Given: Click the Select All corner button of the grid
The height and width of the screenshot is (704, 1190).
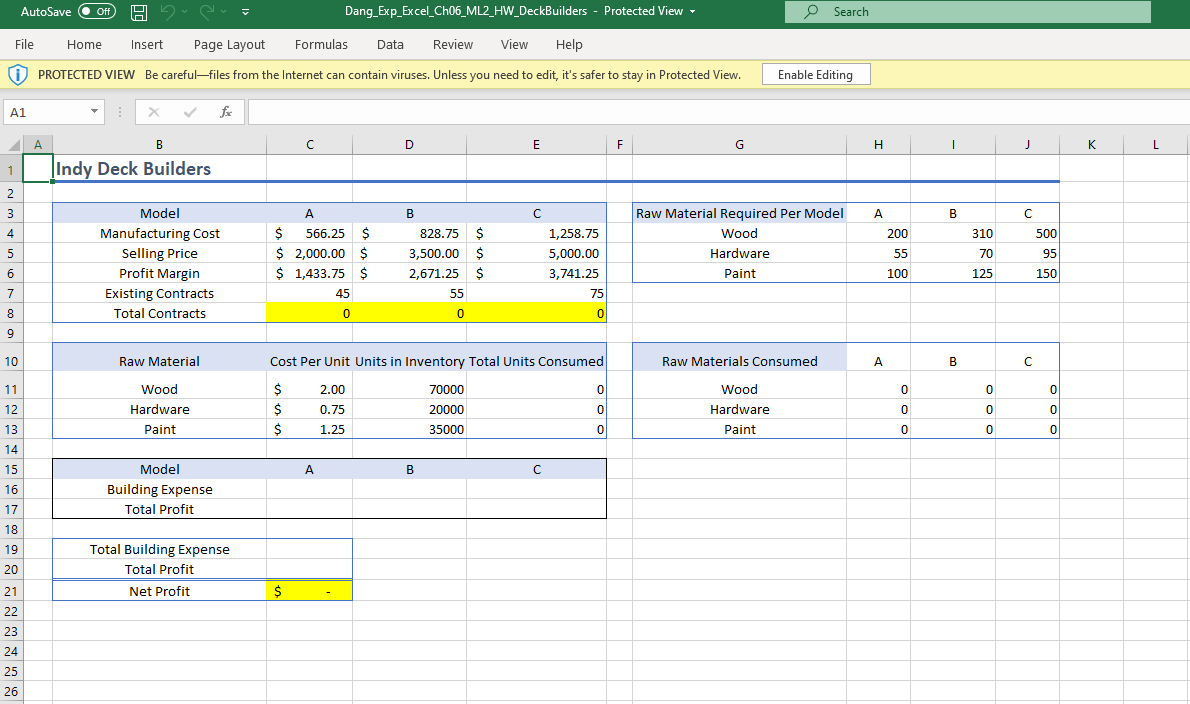Looking at the screenshot, I should click(x=10, y=143).
